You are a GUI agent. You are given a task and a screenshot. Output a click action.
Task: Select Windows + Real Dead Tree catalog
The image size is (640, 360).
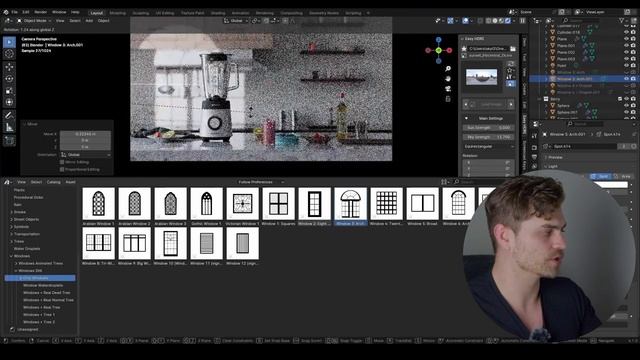coord(47,293)
